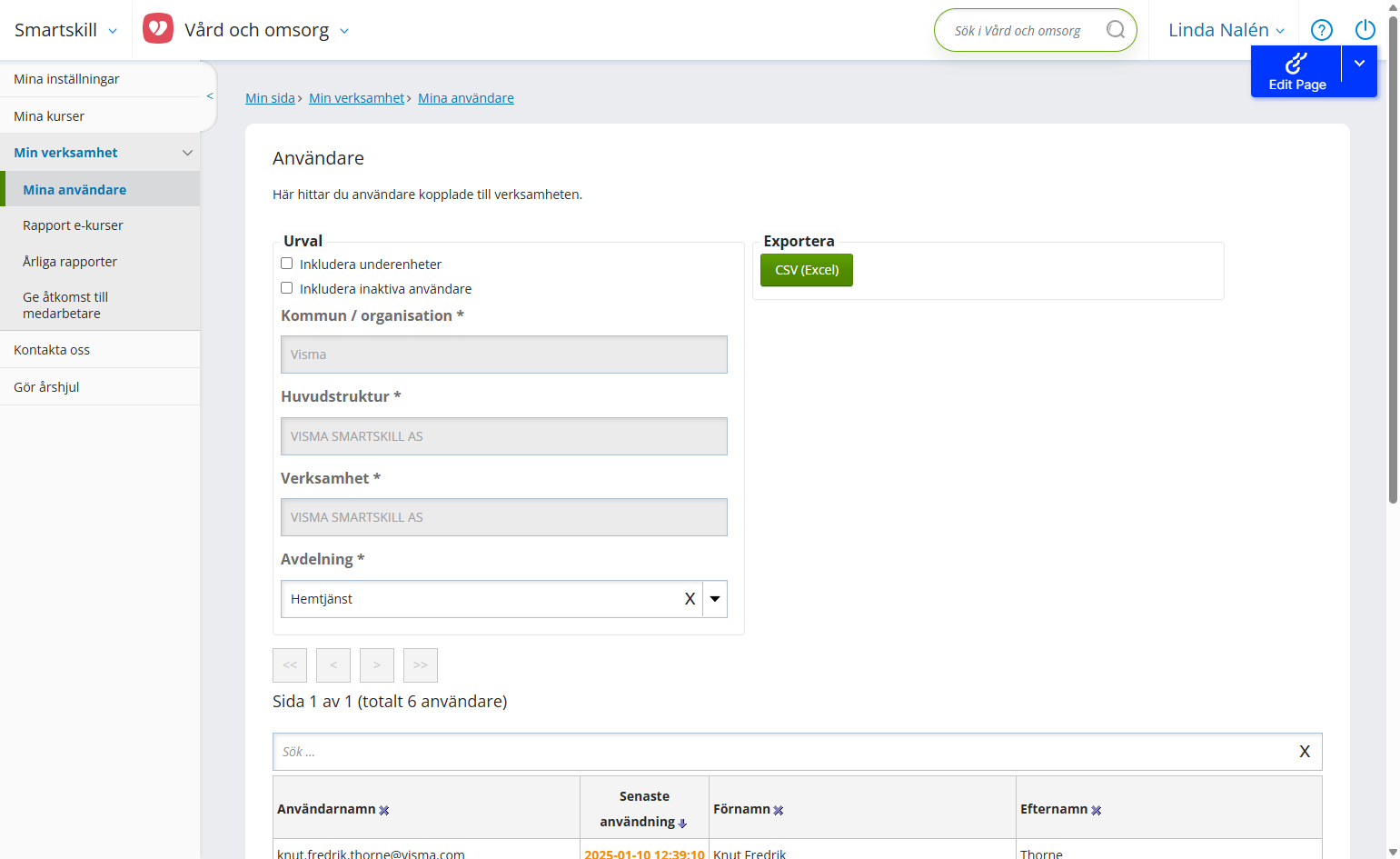Viewport: 1400px width, 859px height.
Task: Open the Smartskill dropdown menu
Action: (65, 30)
